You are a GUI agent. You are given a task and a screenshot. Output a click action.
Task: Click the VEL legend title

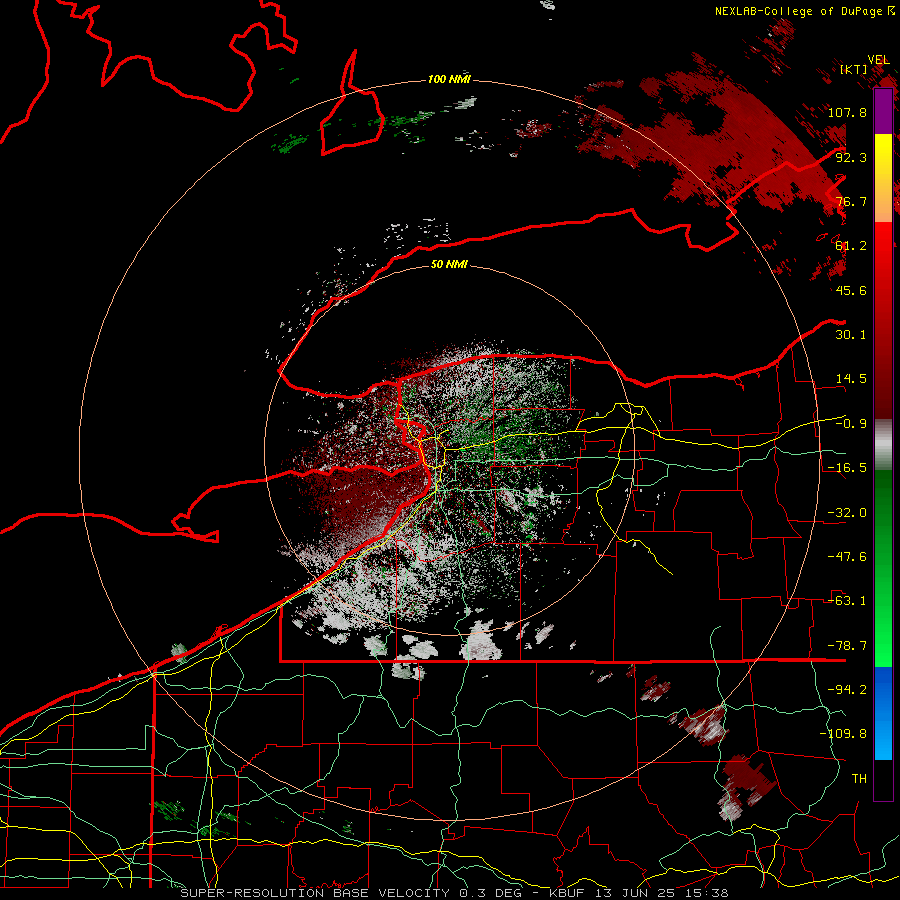[x=878, y=60]
